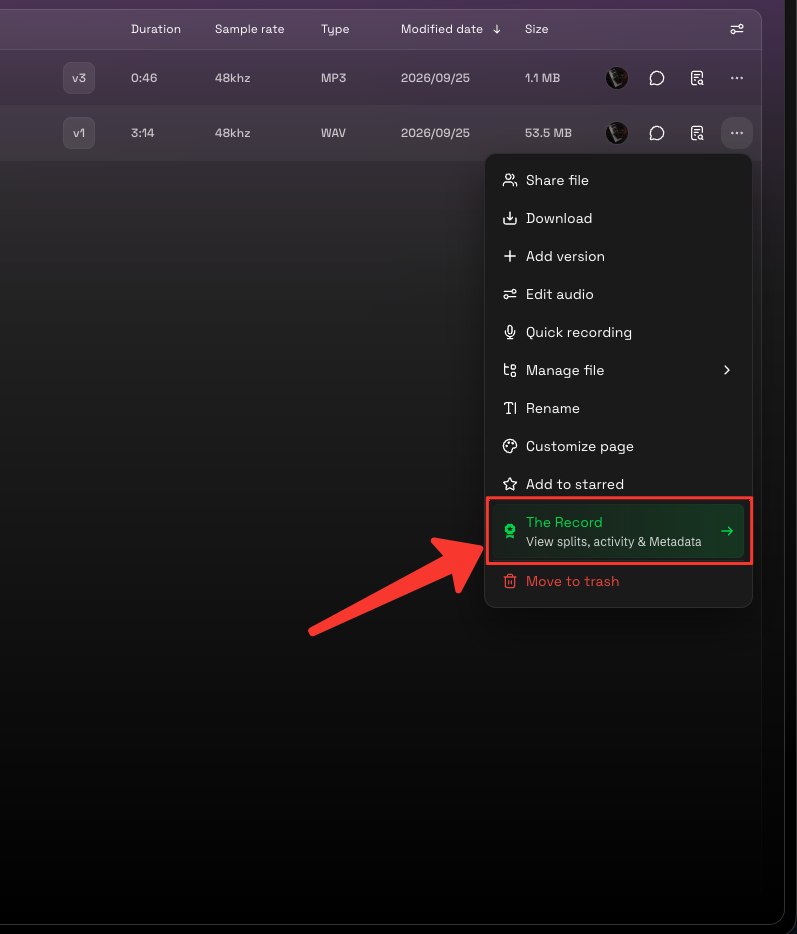The height and width of the screenshot is (934, 797).
Task: Start a Quick recording from the menu
Action: [x=618, y=332]
